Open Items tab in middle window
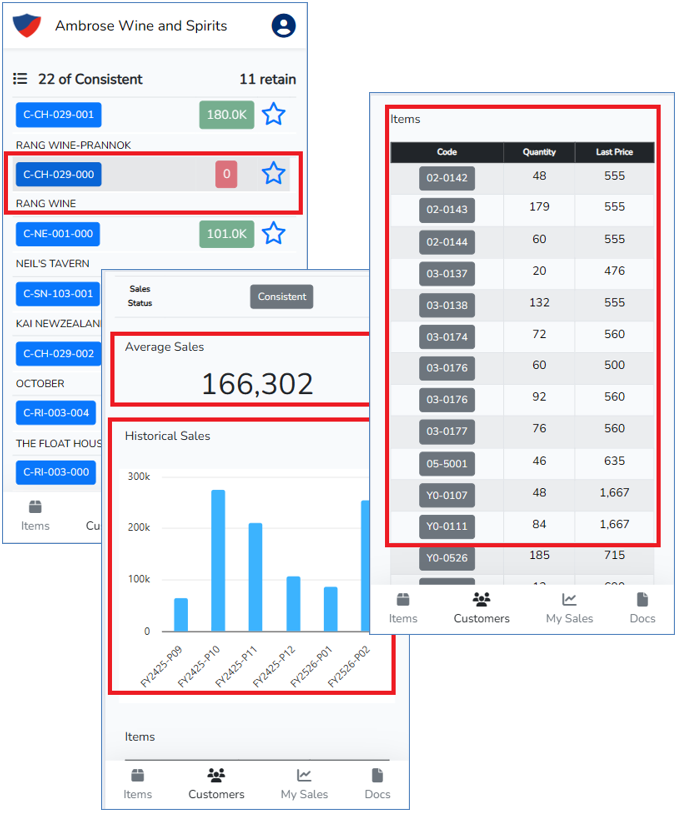This screenshot has height=813, width=677. tap(137, 784)
